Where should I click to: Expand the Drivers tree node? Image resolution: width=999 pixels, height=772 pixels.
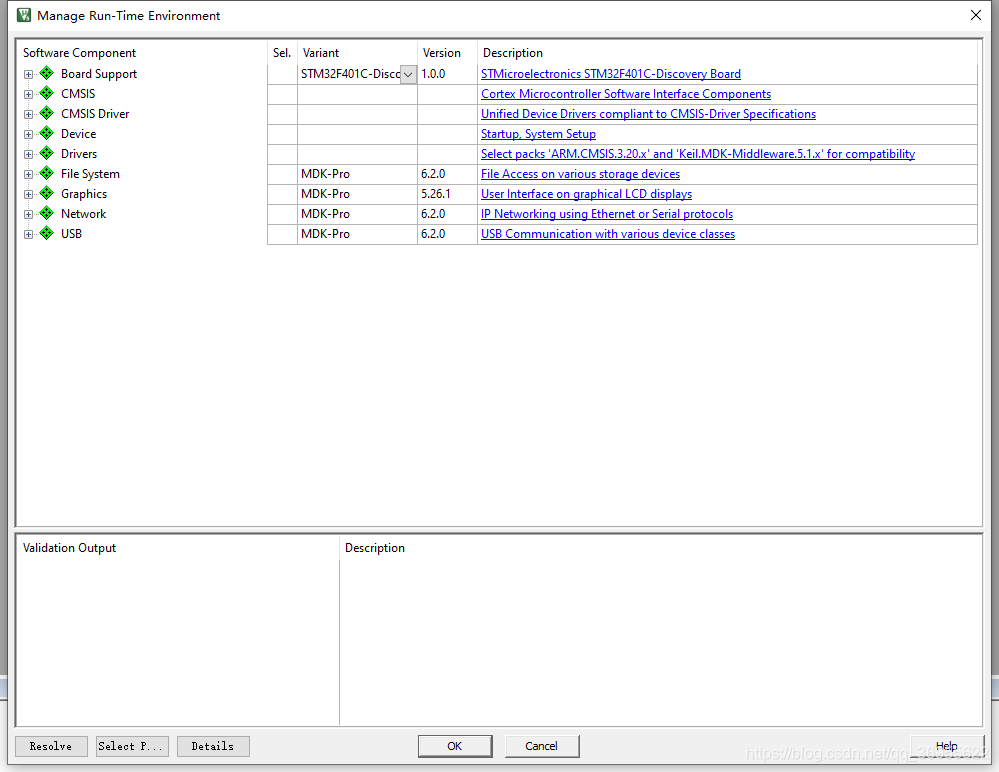tap(28, 154)
